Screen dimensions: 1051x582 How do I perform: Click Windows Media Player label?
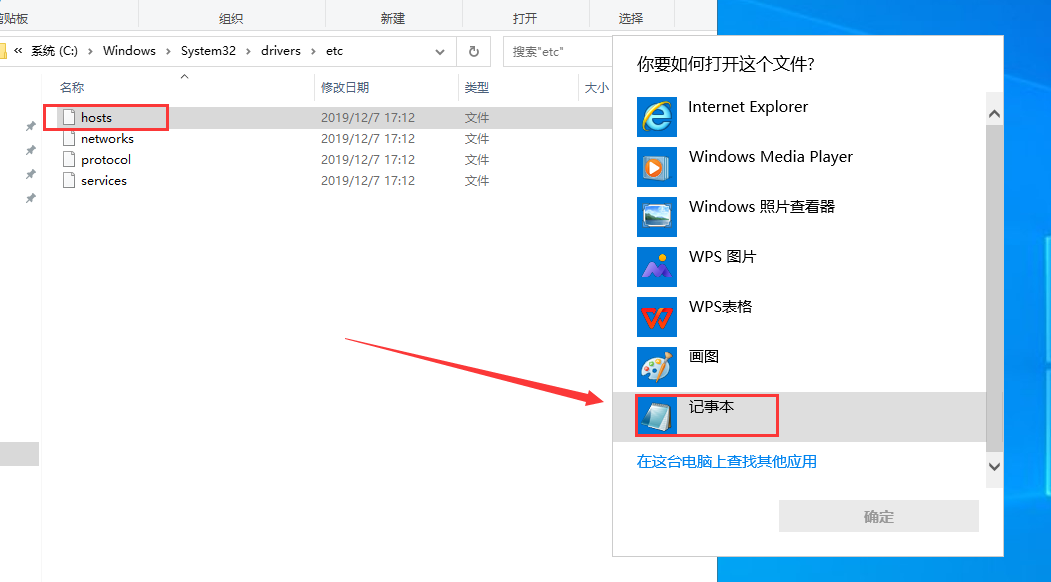pos(771,157)
